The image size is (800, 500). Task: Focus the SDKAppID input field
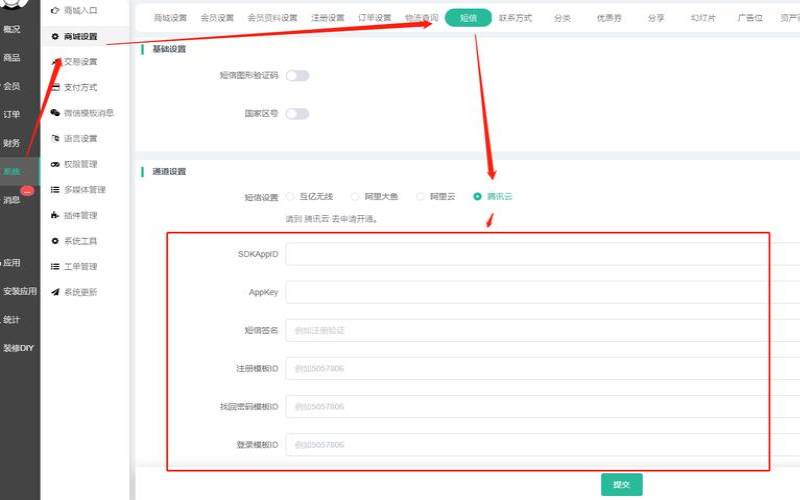pyautogui.click(x=543, y=254)
